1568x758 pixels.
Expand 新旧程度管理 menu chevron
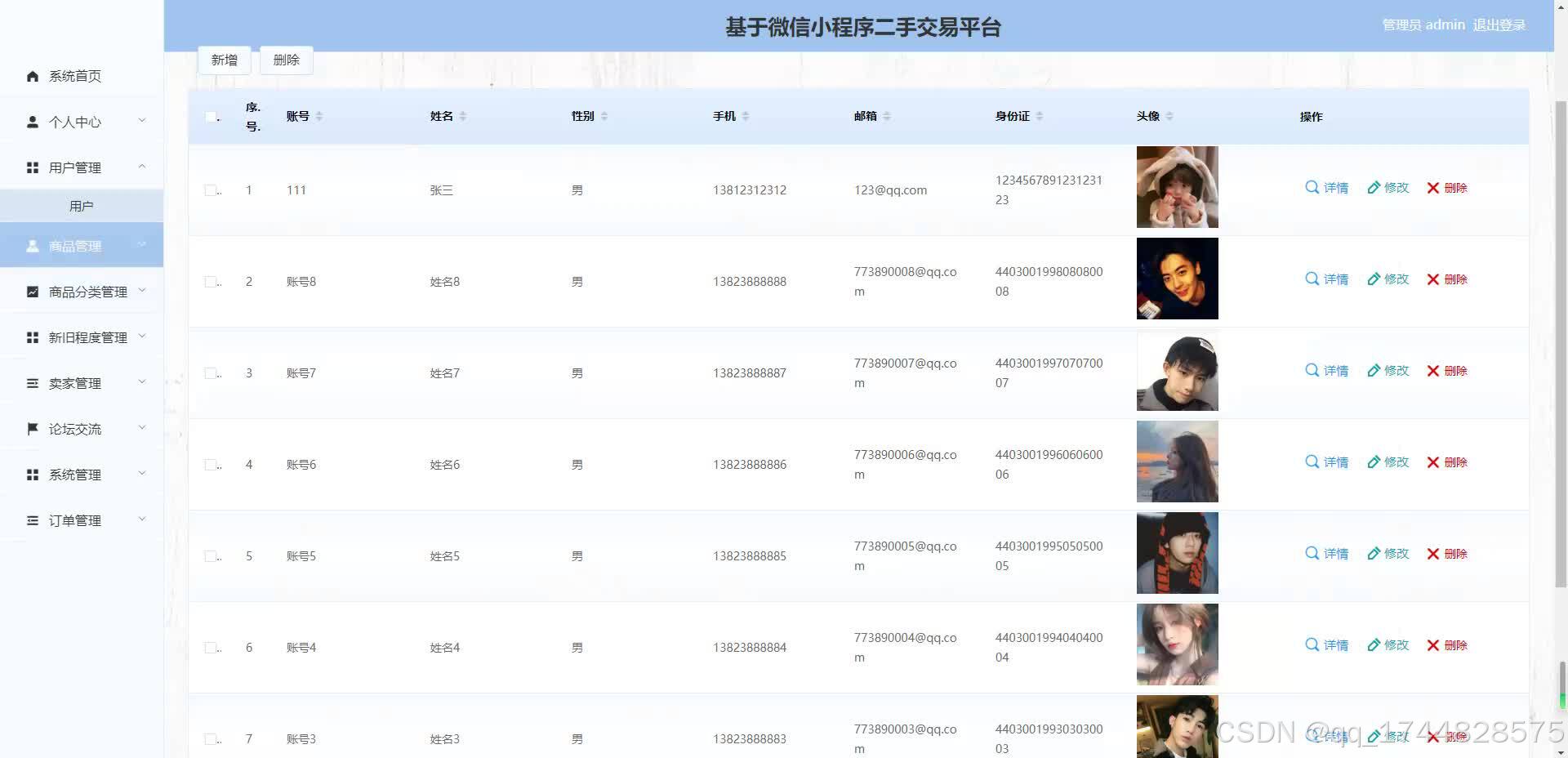(x=142, y=337)
